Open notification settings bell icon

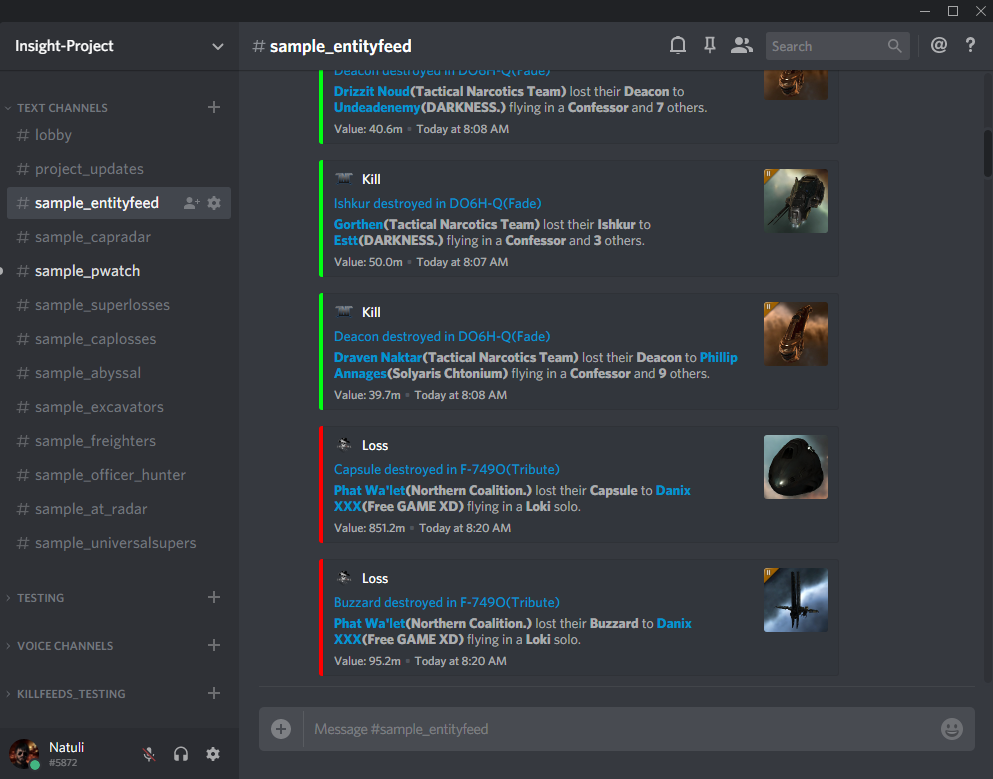pyautogui.click(x=678, y=46)
